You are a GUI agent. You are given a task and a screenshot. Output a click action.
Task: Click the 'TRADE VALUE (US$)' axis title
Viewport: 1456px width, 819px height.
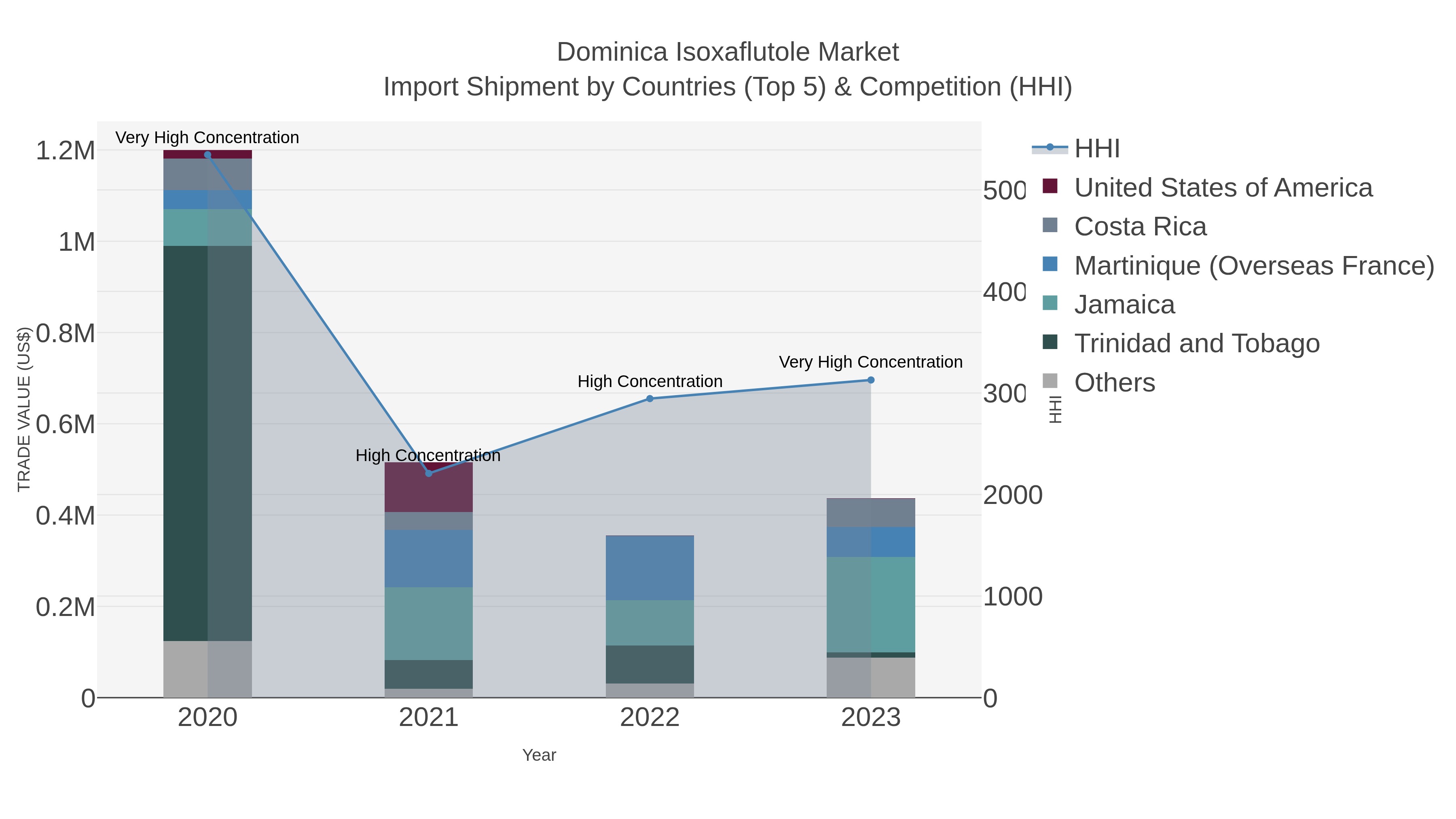[24, 410]
